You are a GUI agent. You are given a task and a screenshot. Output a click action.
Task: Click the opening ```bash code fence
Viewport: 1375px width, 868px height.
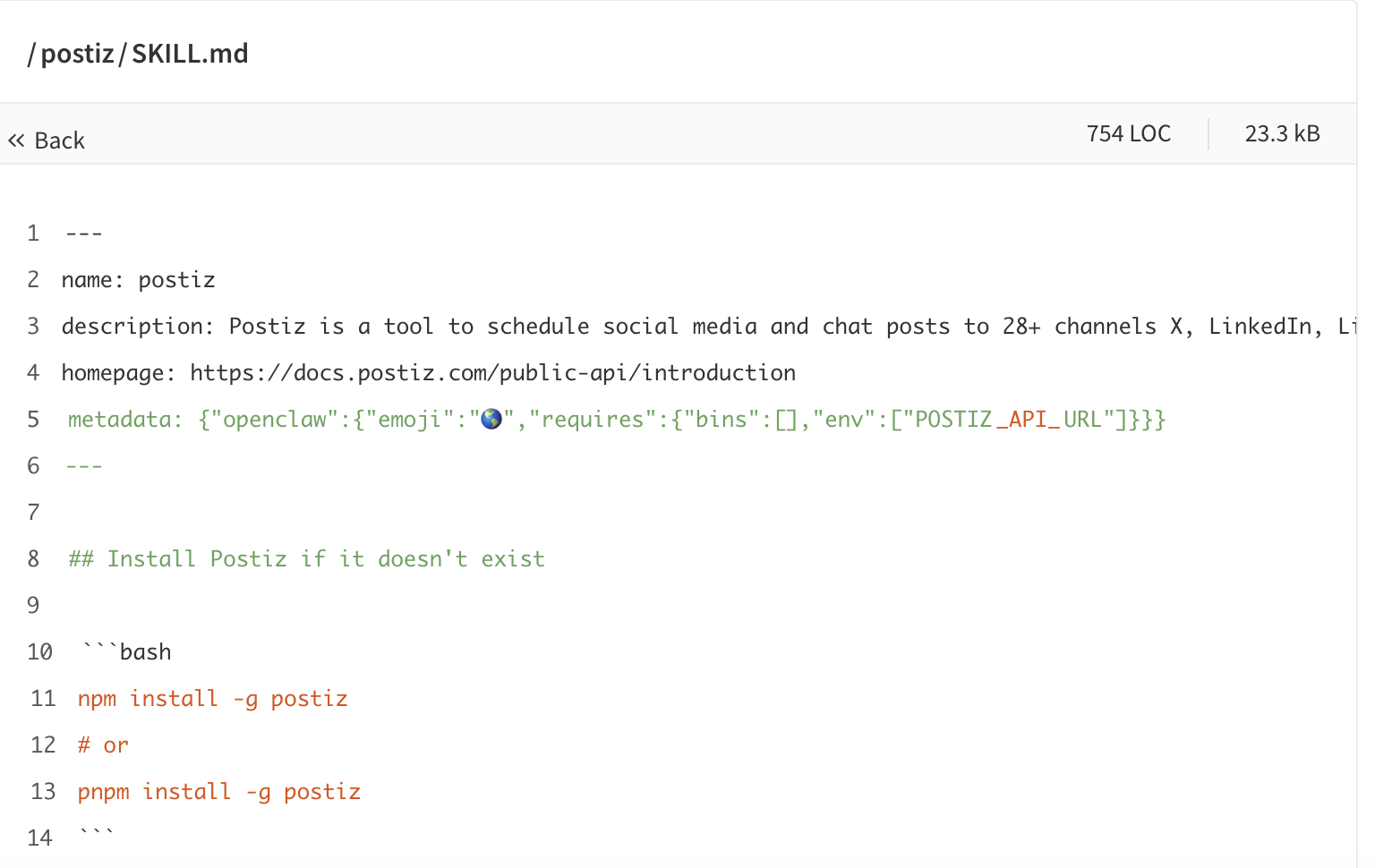[x=126, y=651]
